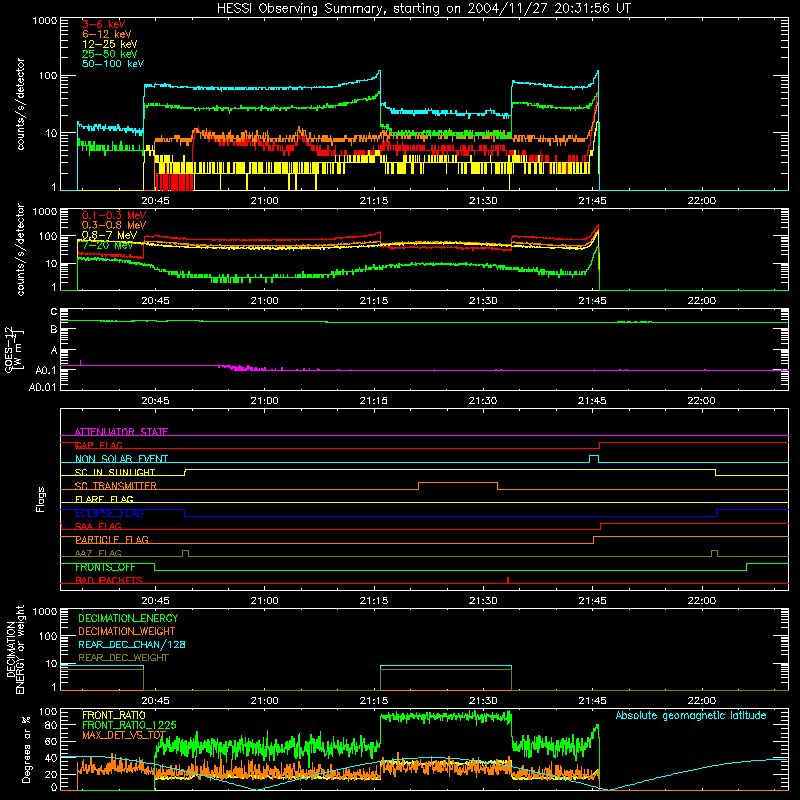
Task: Select the 25-50 keV legend label
Action: click(x=110, y=54)
